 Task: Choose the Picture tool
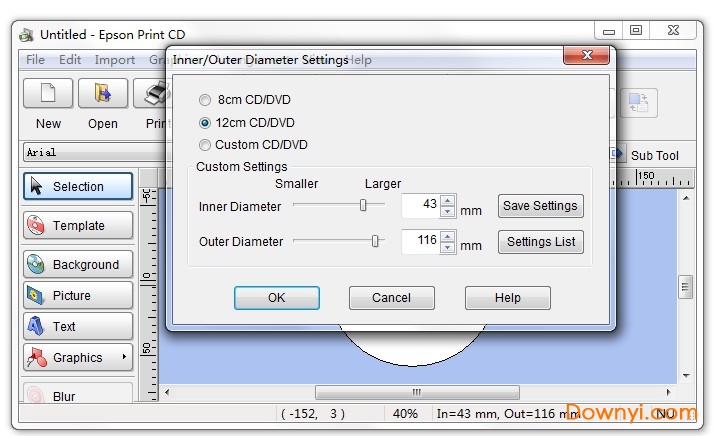[78, 296]
